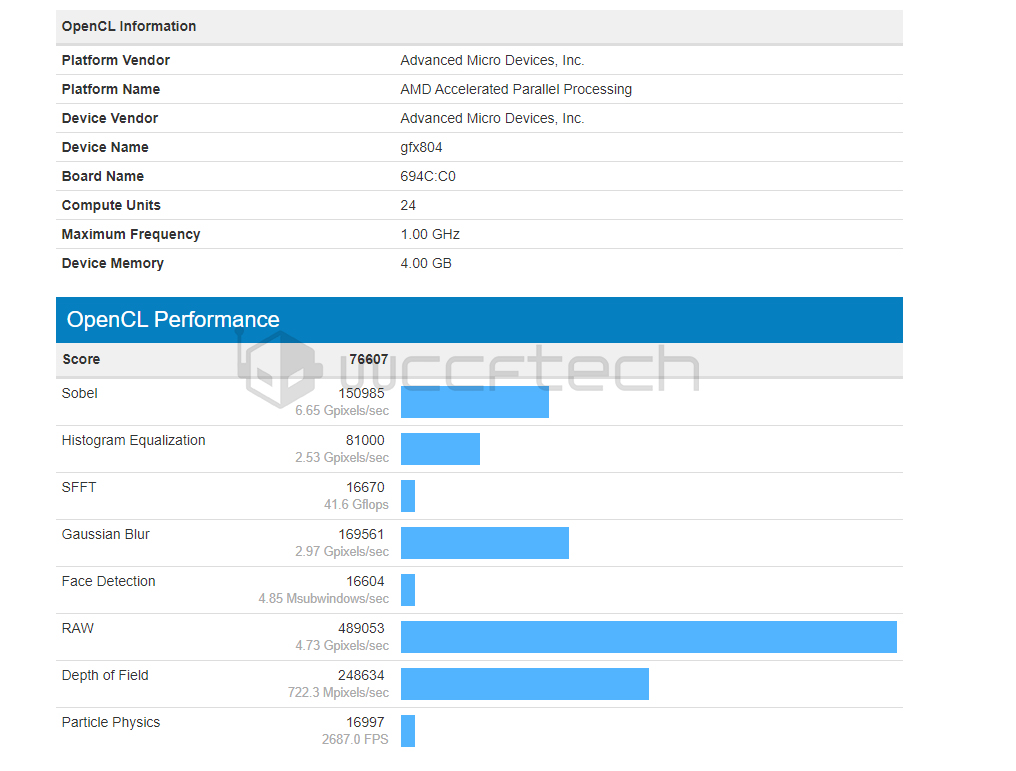
Task: Click the Gaussian Blur score bar
Action: [485, 543]
